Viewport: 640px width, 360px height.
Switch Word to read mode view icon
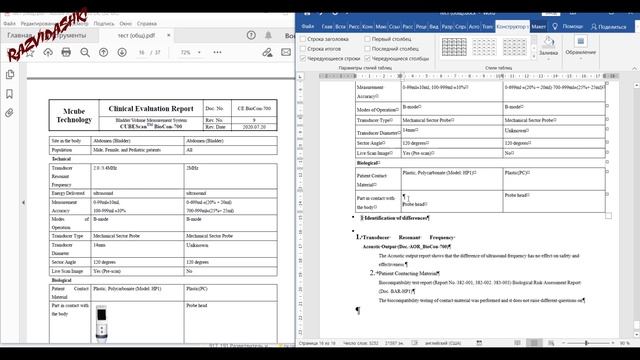pyautogui.click(x=517, y=343)
